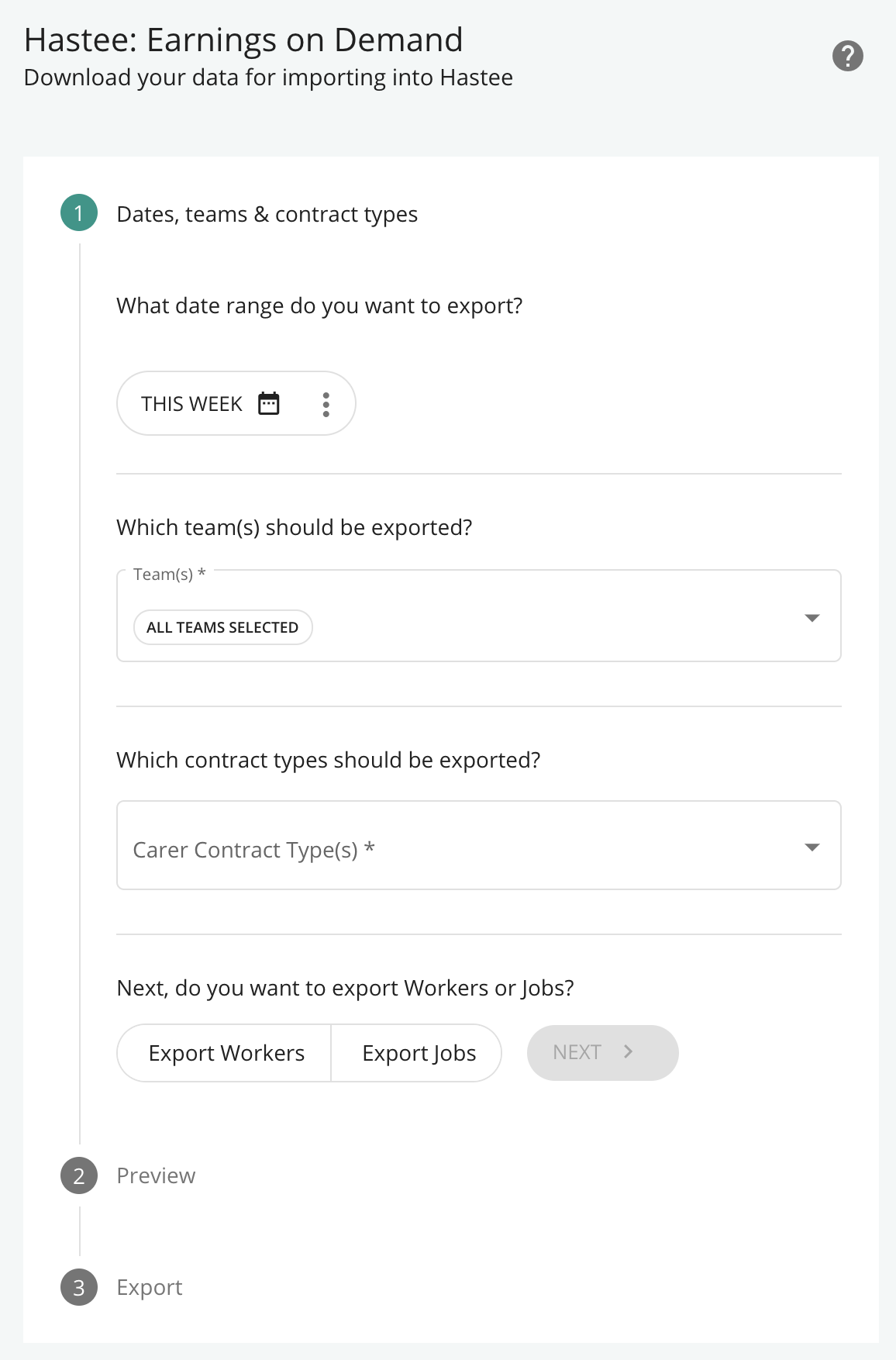Click the calendar icon in date range
The width and height of the screenshot is (896, 1360).
click(x=269, y=403)
